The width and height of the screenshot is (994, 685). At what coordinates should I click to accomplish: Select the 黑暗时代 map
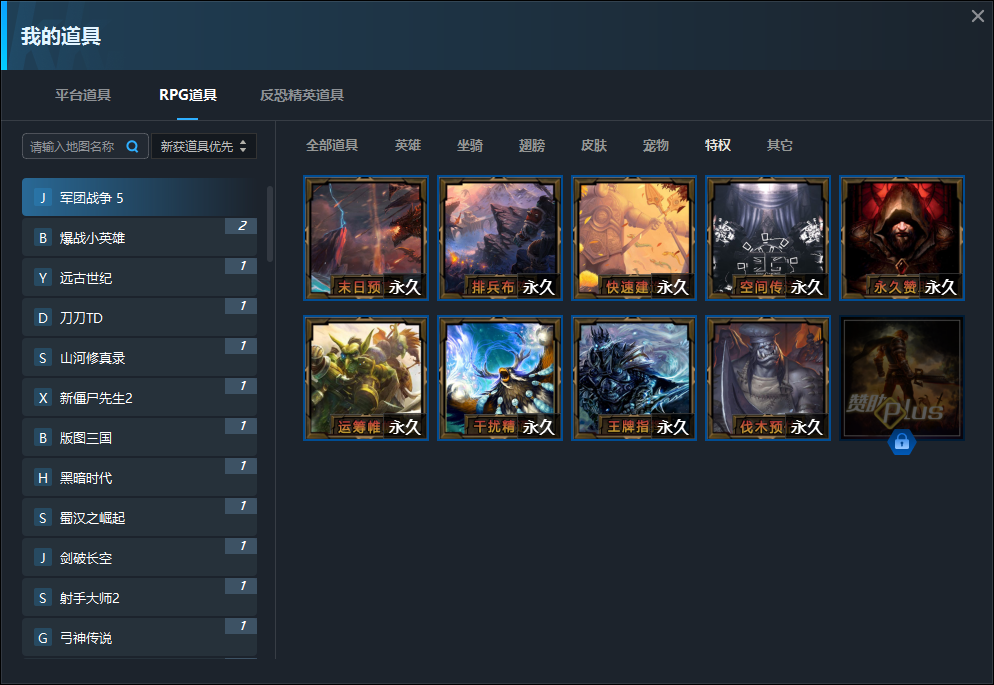pos(139,477)
